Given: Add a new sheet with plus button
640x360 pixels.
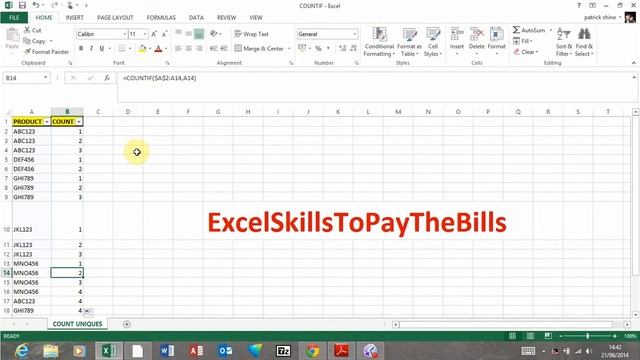Looking at the screenshot, I should point(127,324).
